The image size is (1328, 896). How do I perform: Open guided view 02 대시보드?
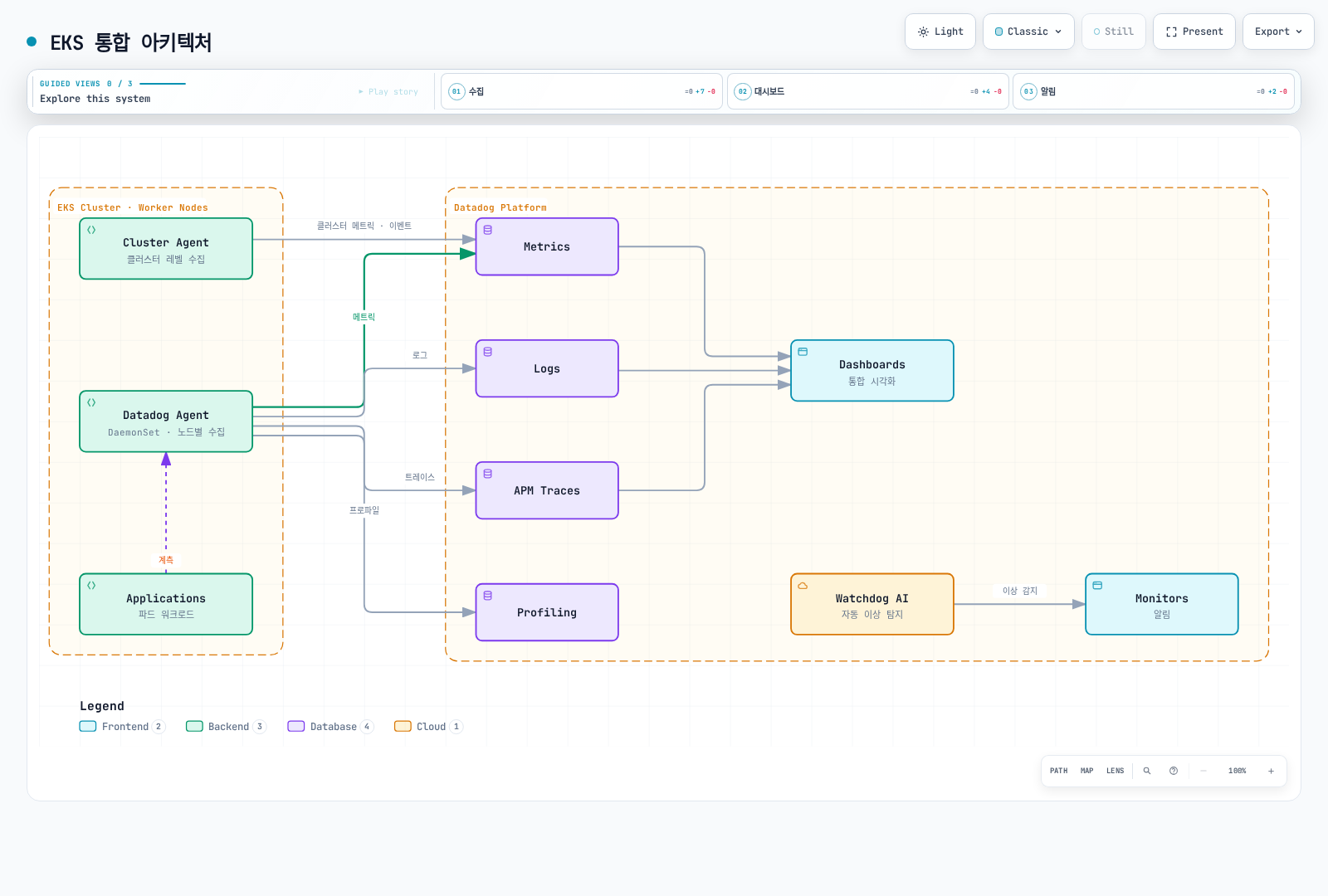click(868, 91)
